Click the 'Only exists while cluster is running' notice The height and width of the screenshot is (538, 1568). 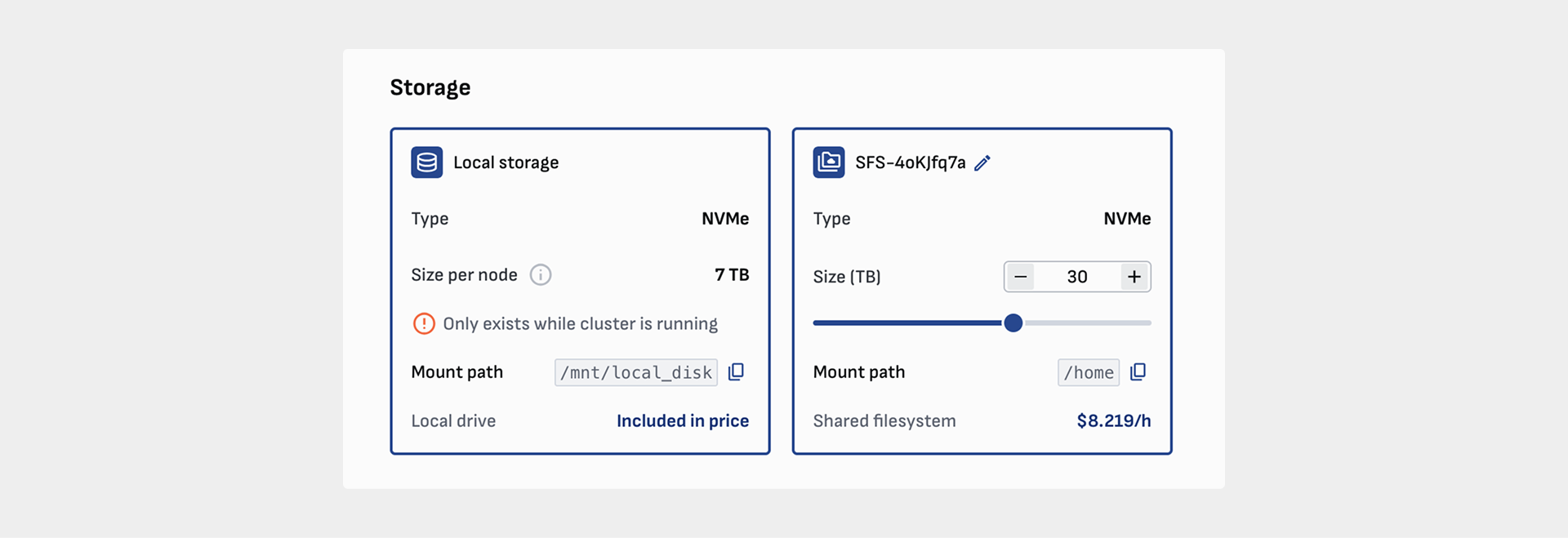[580, 324]
